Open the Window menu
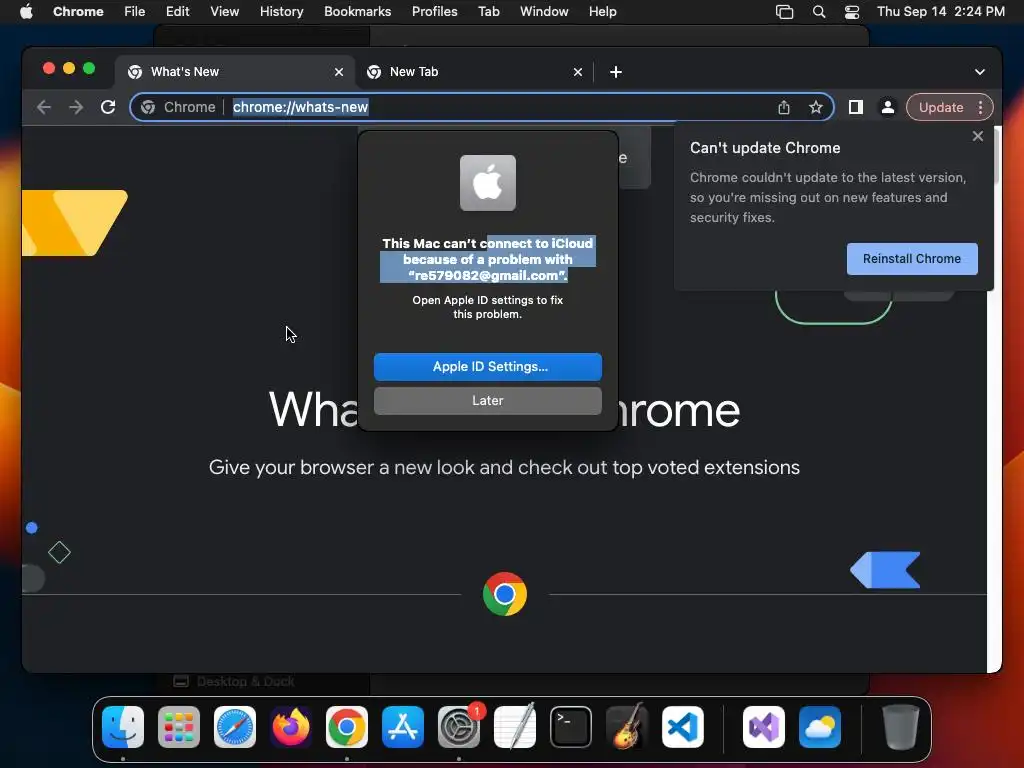The width and height of the screenshot is (1024, 768). (544, 12)
